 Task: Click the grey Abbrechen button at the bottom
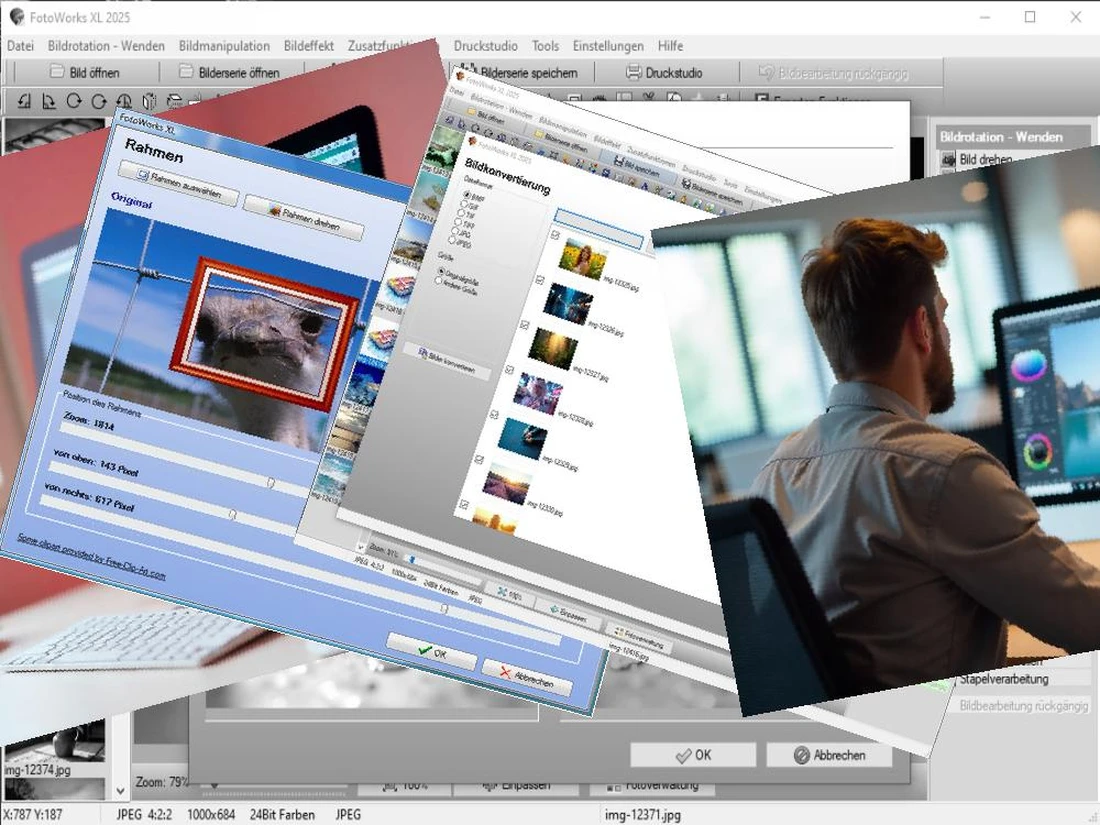tap(829, 755)
